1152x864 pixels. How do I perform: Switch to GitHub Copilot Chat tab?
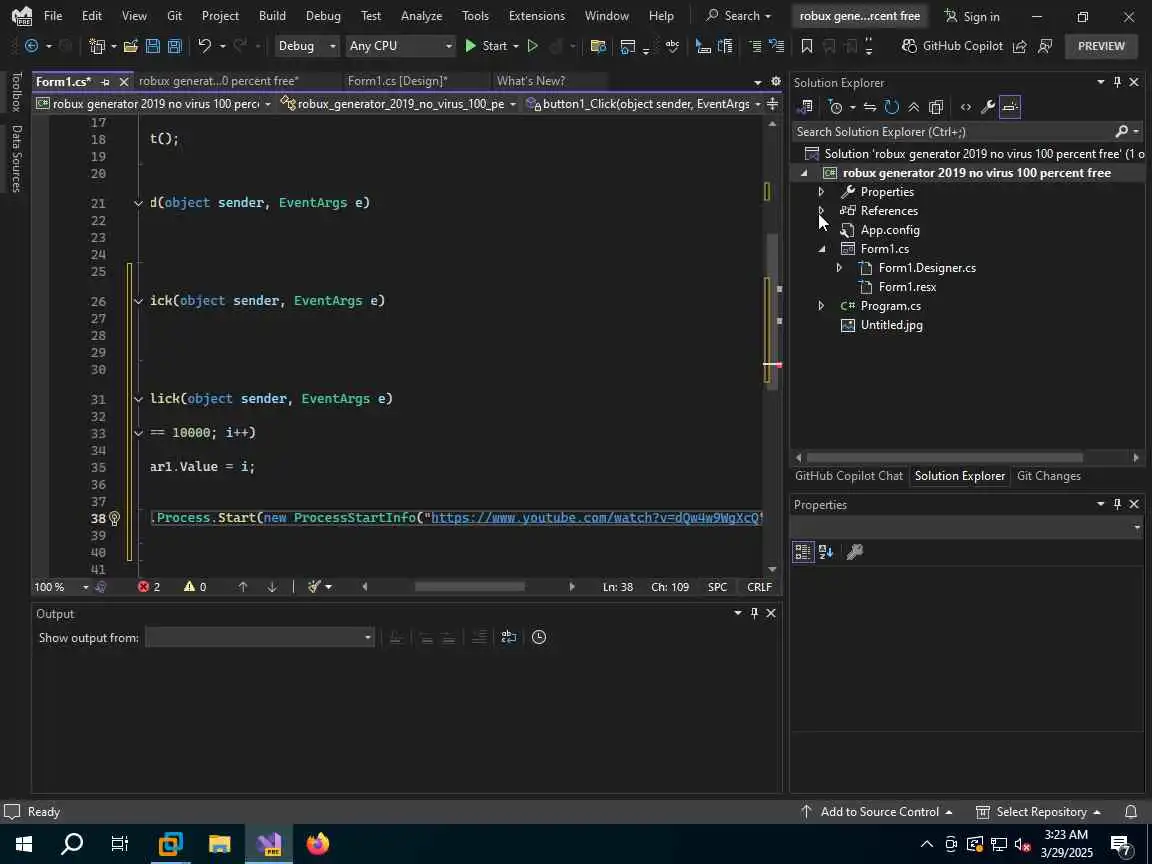click(x=849, y=476)
